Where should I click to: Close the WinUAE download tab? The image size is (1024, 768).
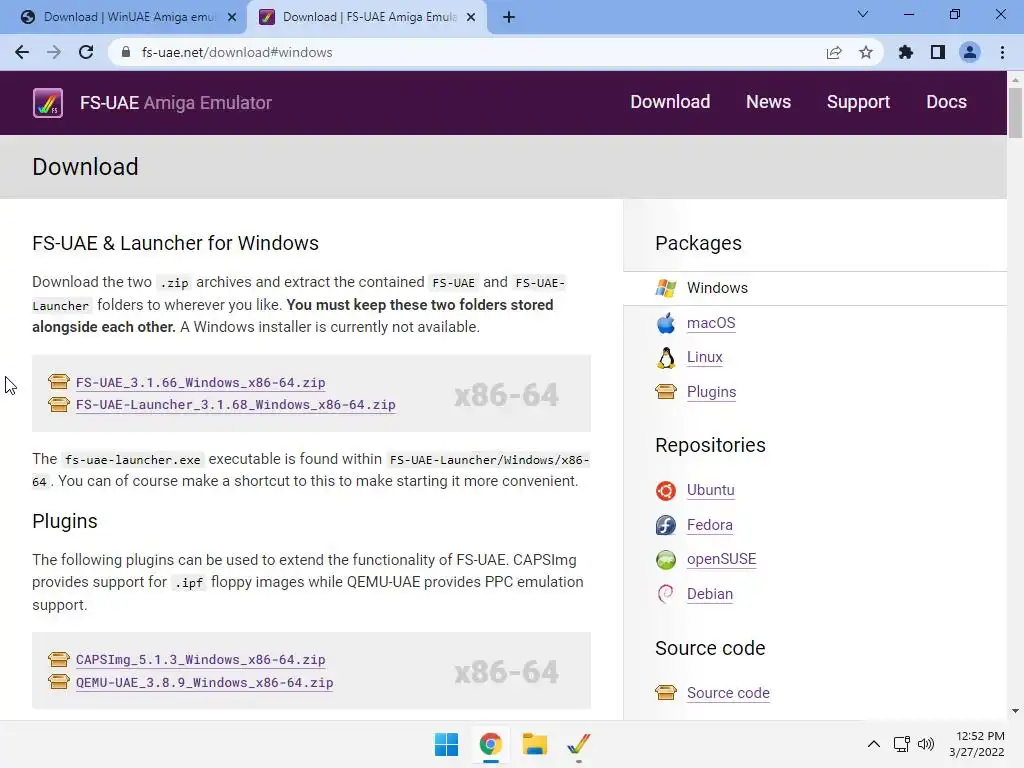click(x=232, y=17)
